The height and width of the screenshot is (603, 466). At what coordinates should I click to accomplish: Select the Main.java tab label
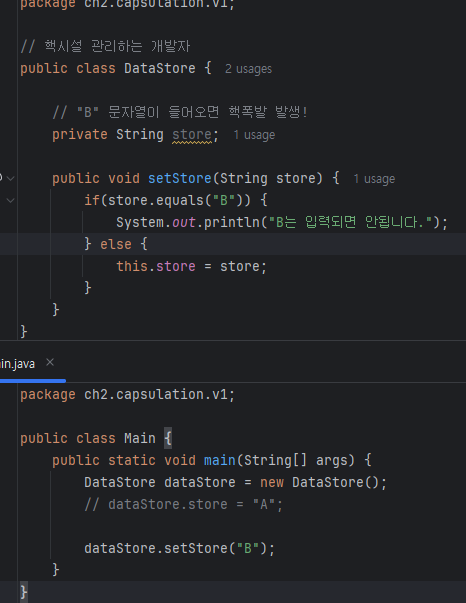click(x=17, y=364)
